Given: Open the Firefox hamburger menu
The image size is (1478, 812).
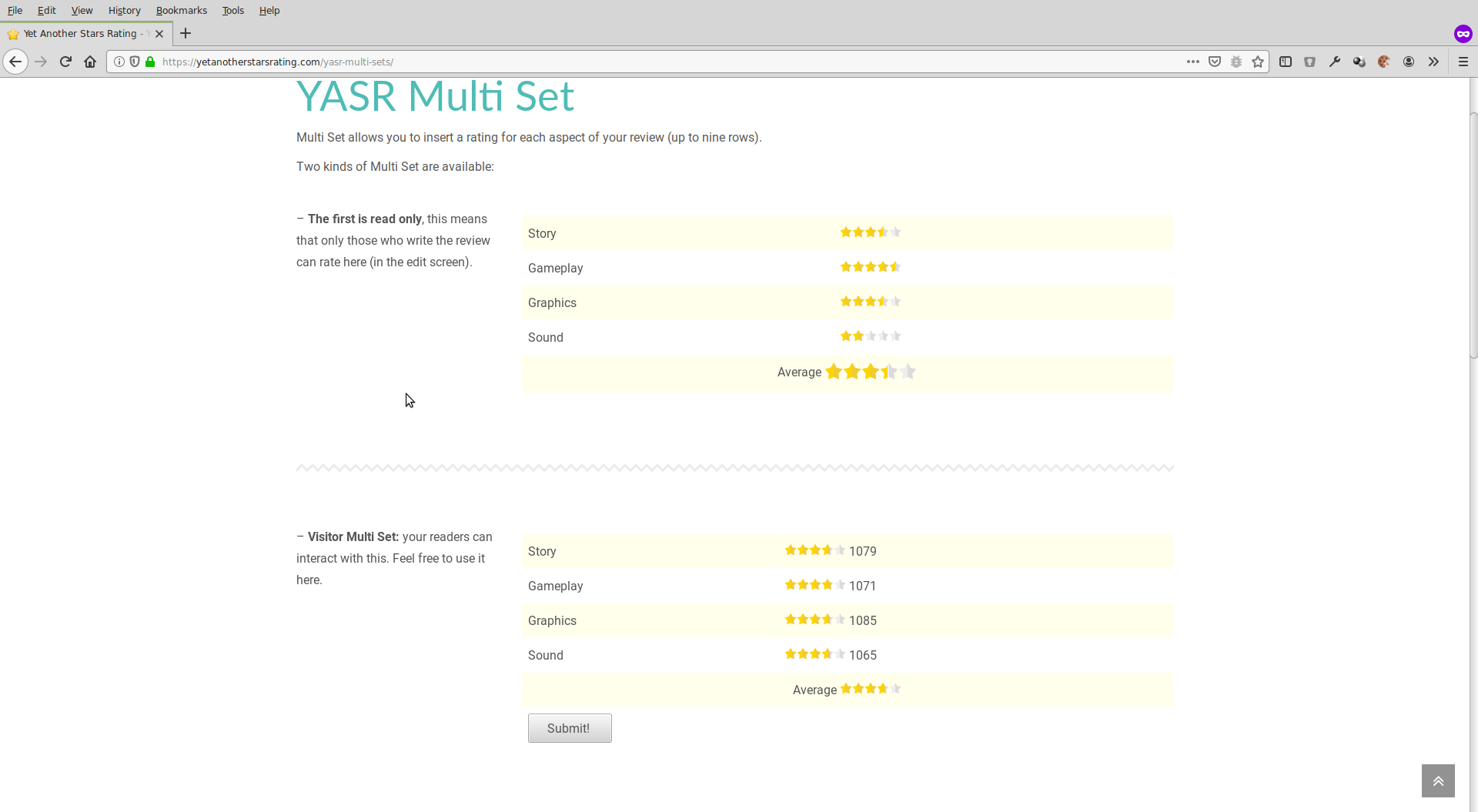Looking at the screenshot, I should click(x=1463, y=62).
